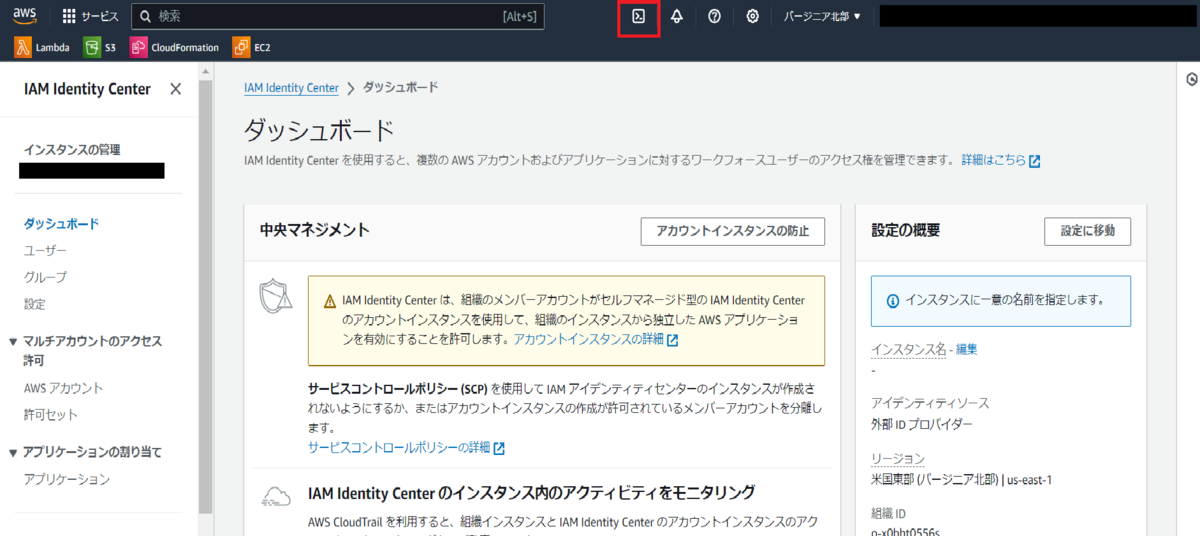1200x536 pixels.
Task: Click the 編集 link for instance name
Action: (966, 349)
